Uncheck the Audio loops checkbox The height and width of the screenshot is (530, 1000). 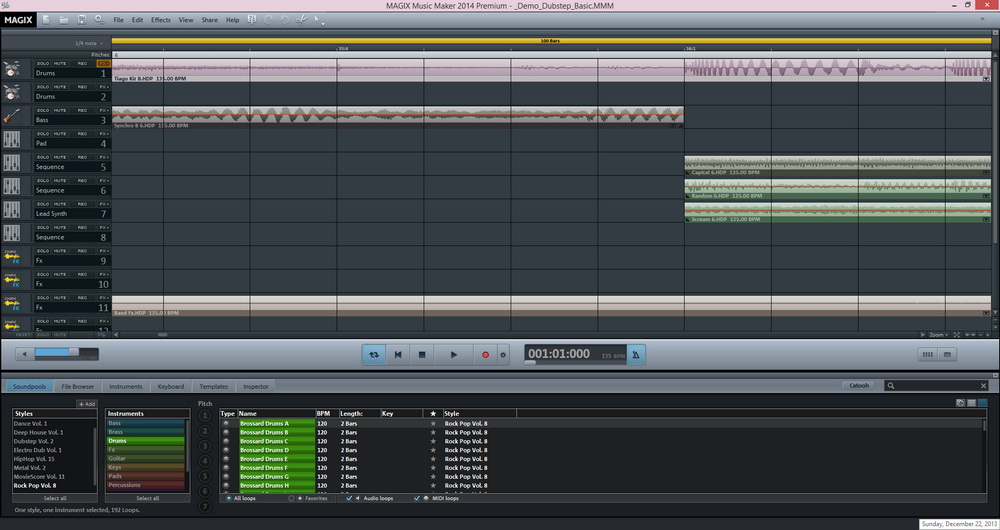[349, 498]
